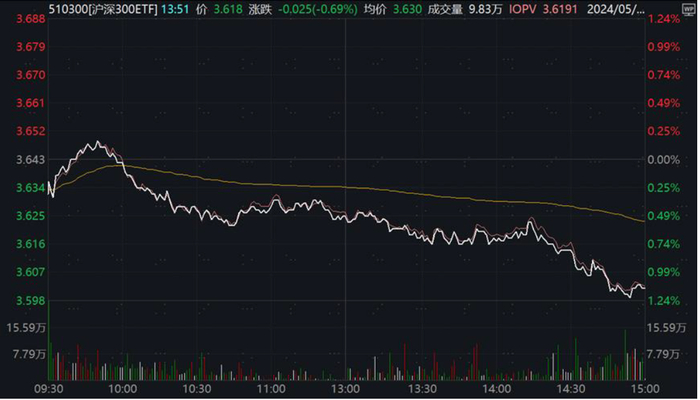Screen dimensions: 700x400
Task: Click the 3.634 price axis label
Action: [31, 188]
